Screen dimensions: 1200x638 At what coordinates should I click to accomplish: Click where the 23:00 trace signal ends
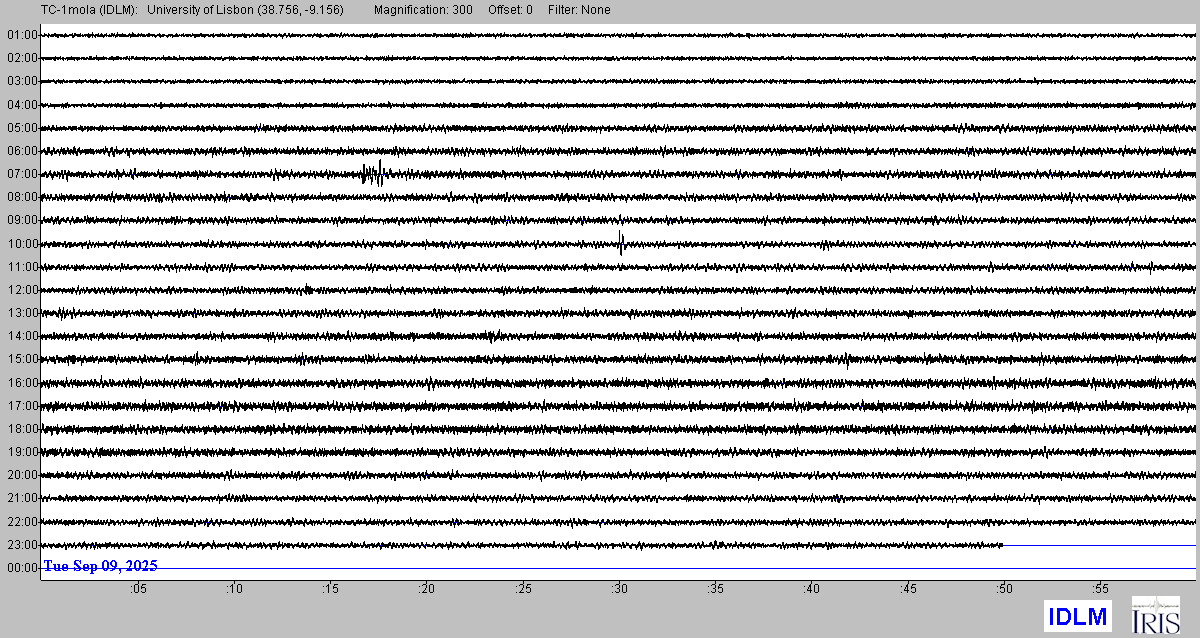pos(1003,545)
